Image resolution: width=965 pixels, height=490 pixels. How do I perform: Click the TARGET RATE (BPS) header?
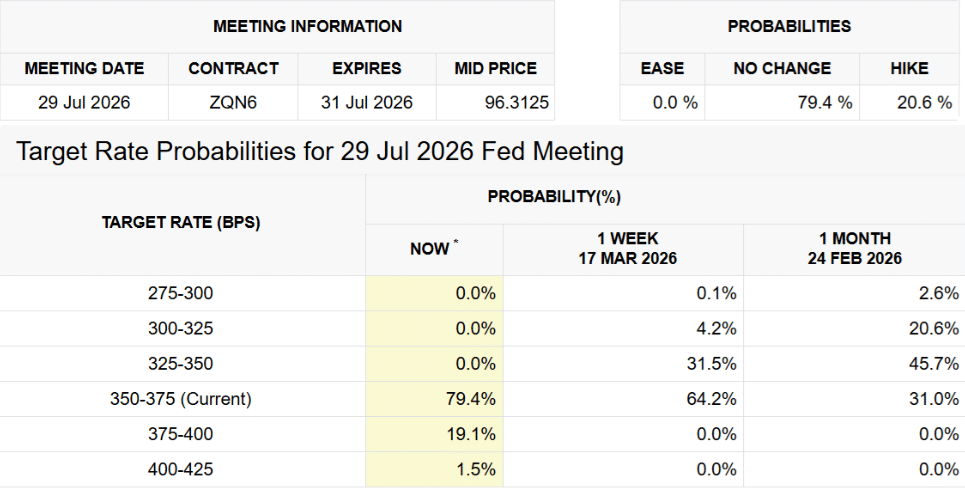tap(181, 222)
